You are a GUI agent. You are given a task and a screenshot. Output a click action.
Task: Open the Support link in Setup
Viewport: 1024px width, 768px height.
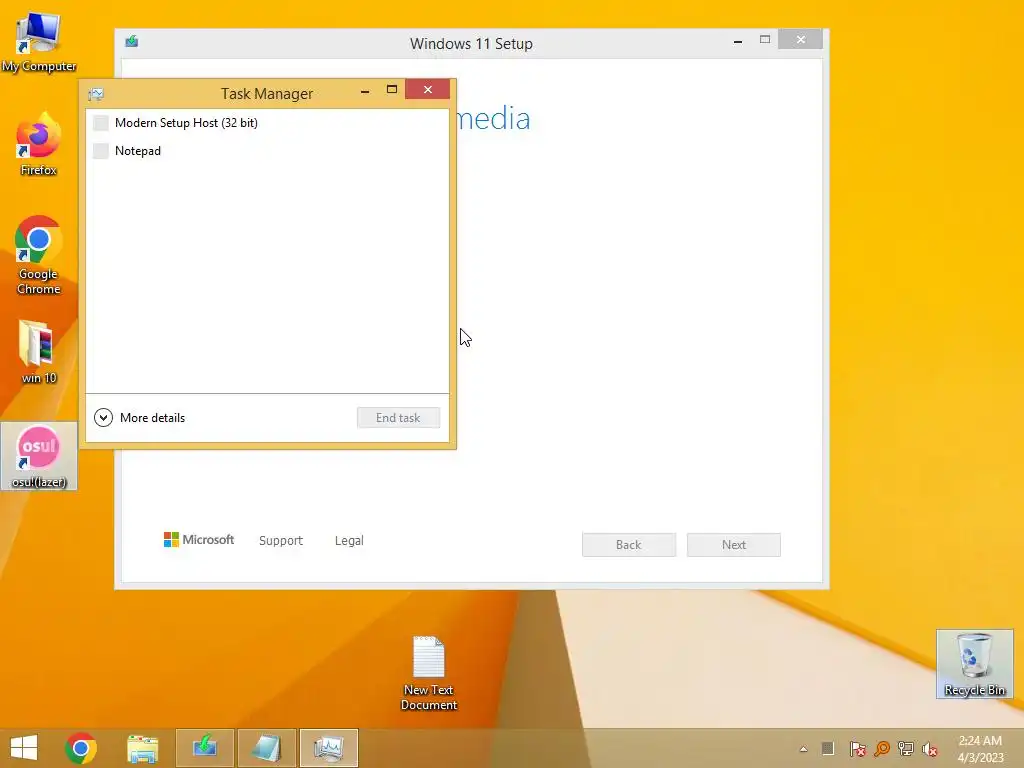tap(281, 541)
